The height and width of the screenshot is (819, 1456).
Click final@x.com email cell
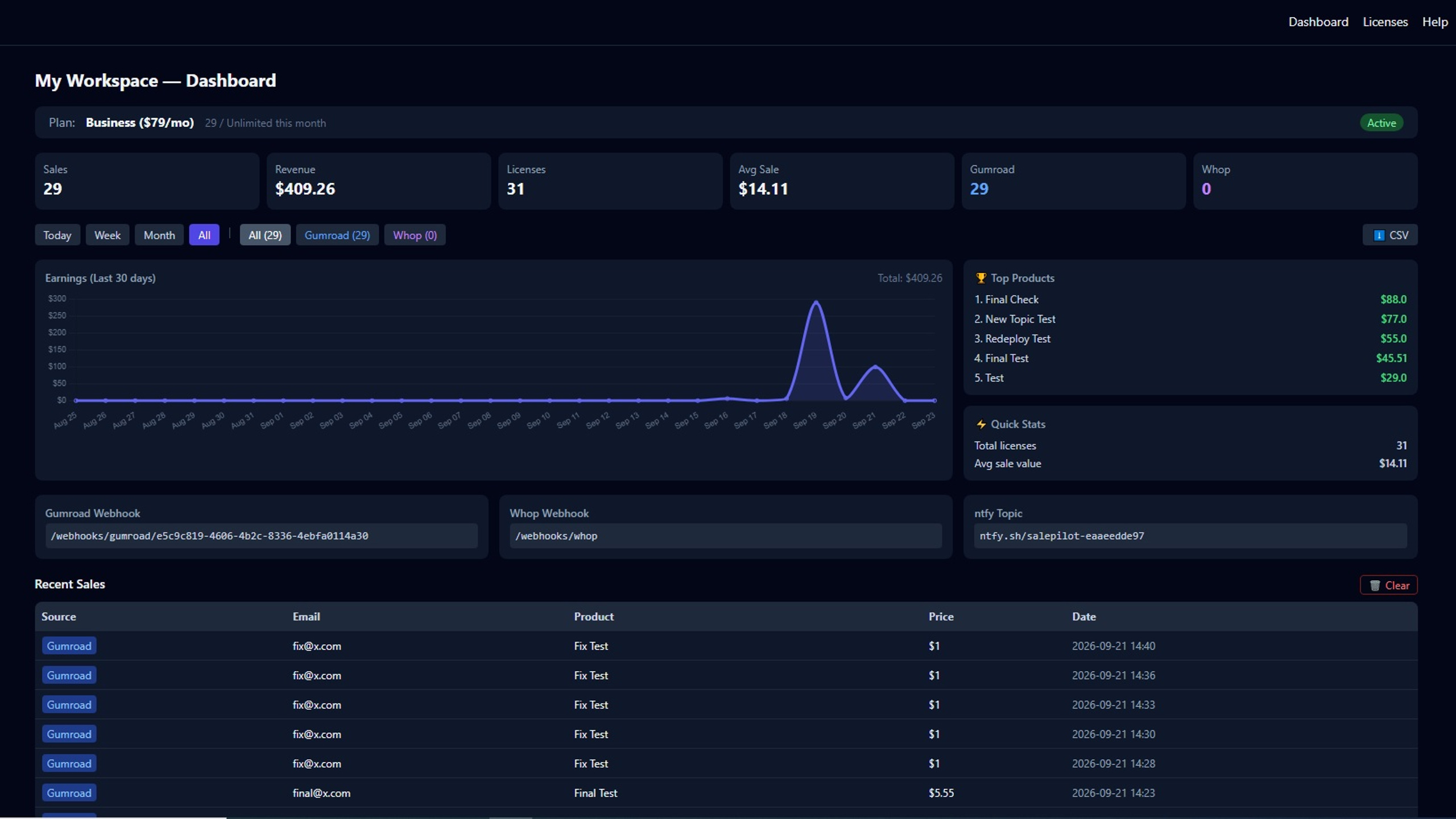[x=321, y=793]
